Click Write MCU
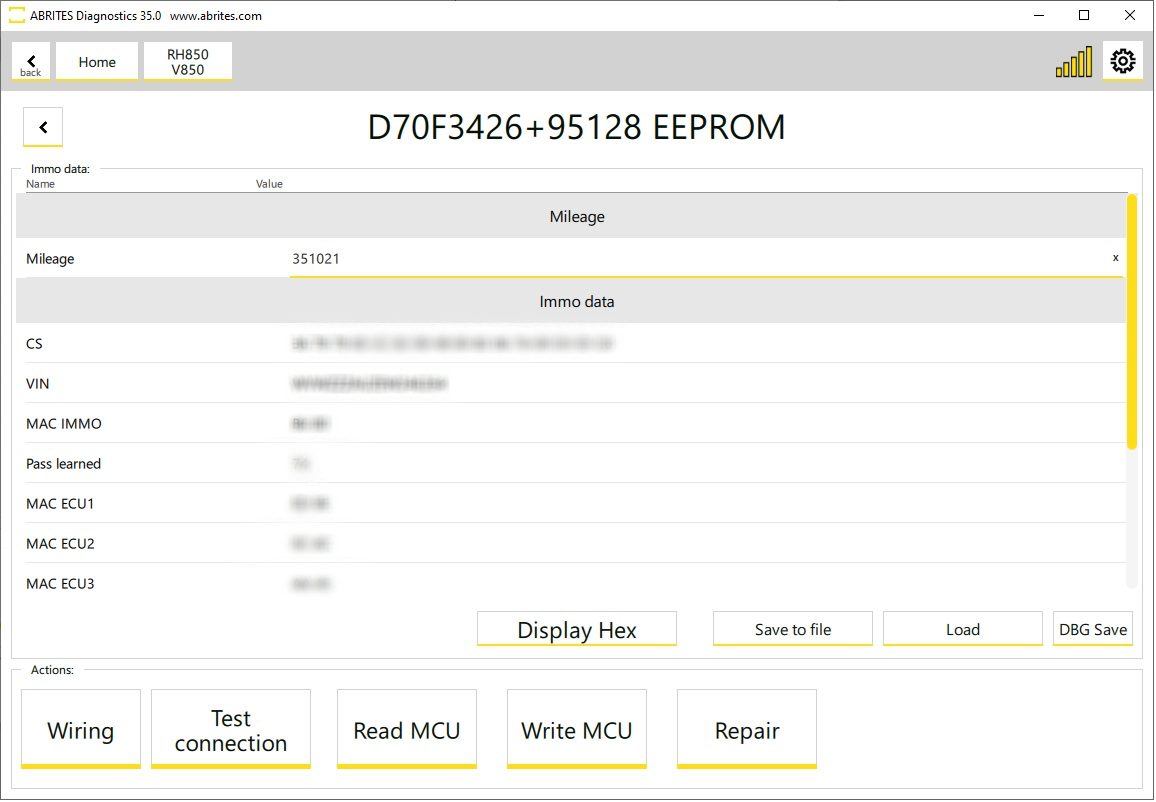The height and width of the screenshot is (802, 1156). [577, 729]
